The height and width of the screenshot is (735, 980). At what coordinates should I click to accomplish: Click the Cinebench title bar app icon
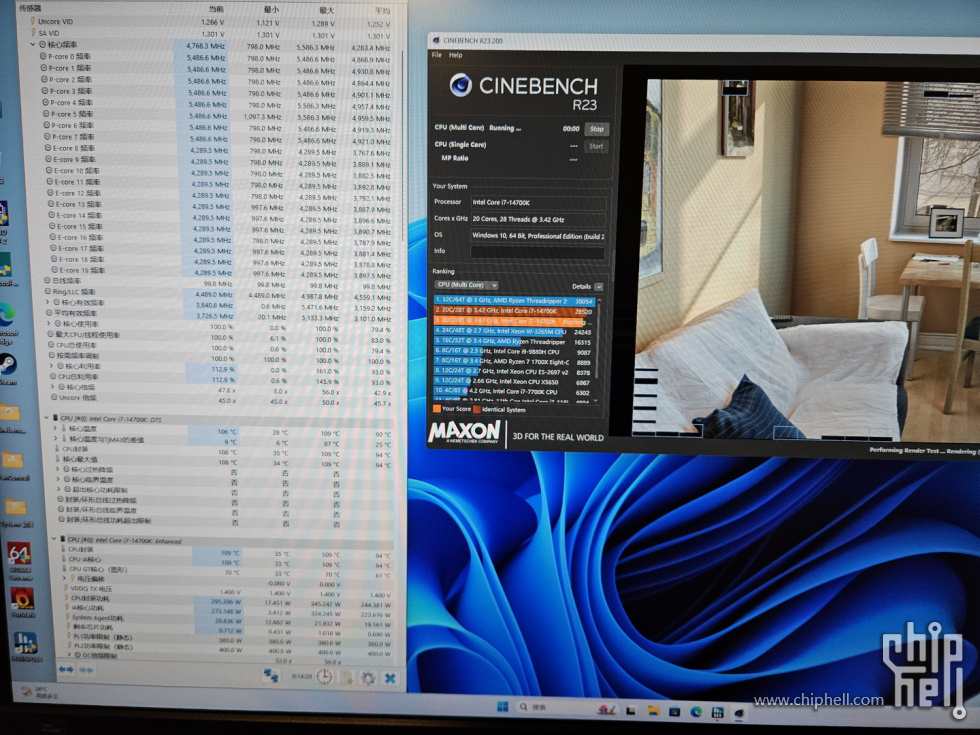(x=436, y=40)
